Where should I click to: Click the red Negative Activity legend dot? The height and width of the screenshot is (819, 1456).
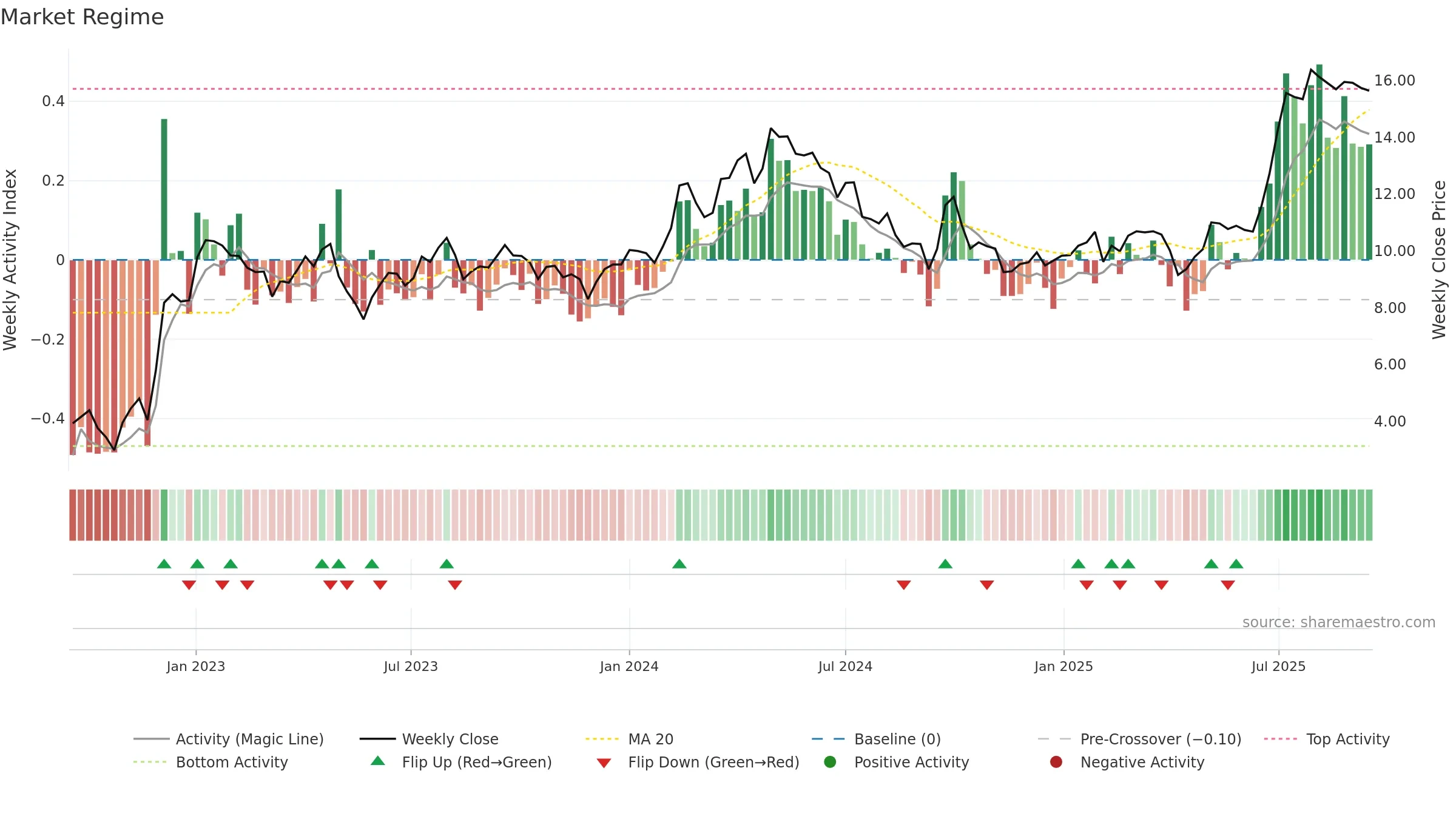coord(1056,762)
